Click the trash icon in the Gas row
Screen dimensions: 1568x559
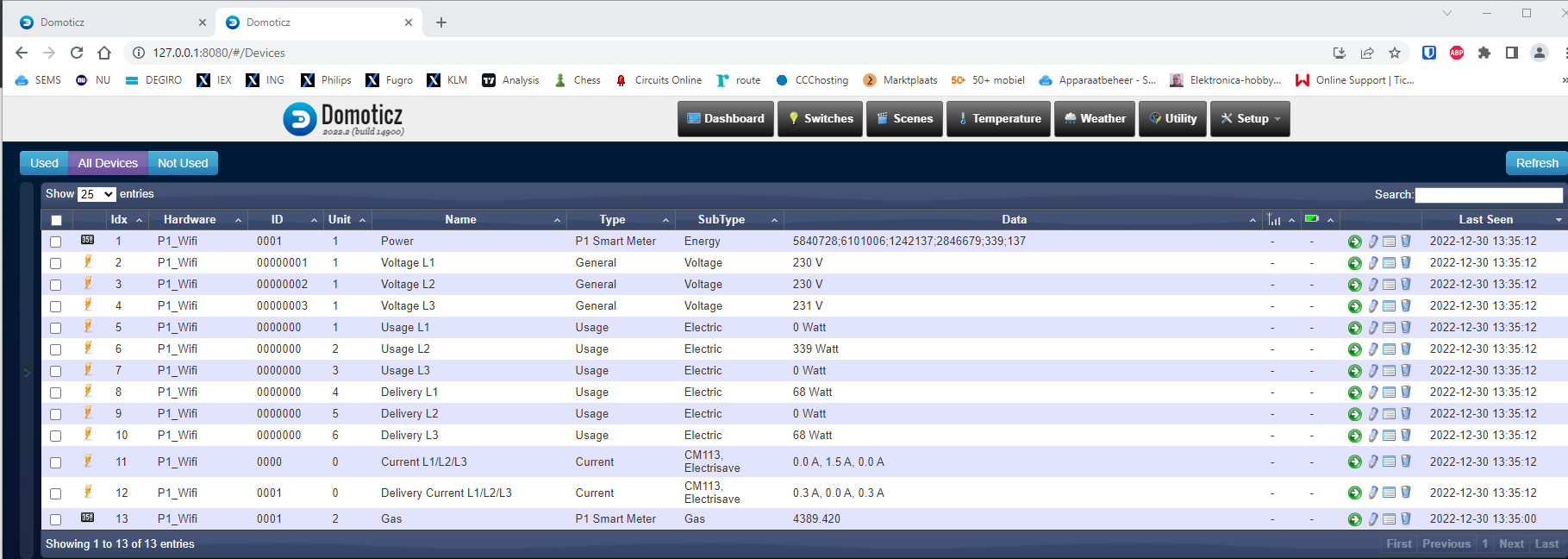click(1406, 518)
